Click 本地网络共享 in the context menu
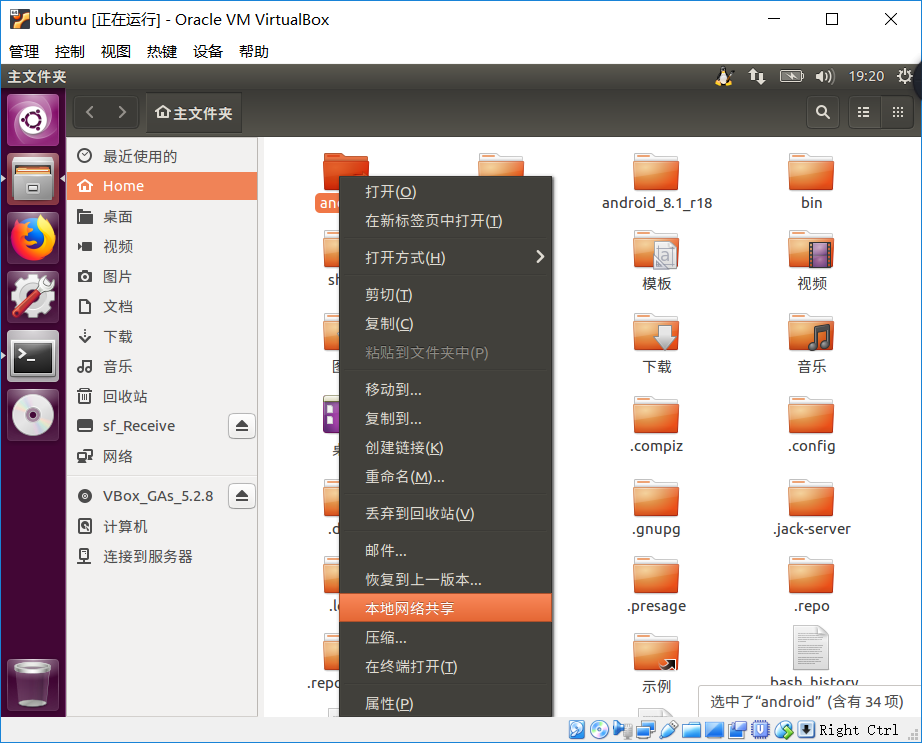The height and width of the screenshot is (743, 922). [446, 608]
